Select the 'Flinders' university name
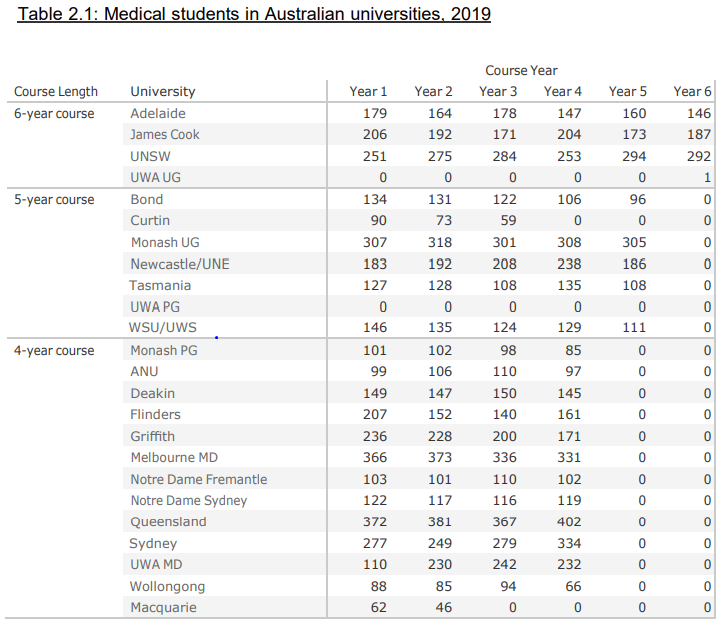 tap(155, 415)
